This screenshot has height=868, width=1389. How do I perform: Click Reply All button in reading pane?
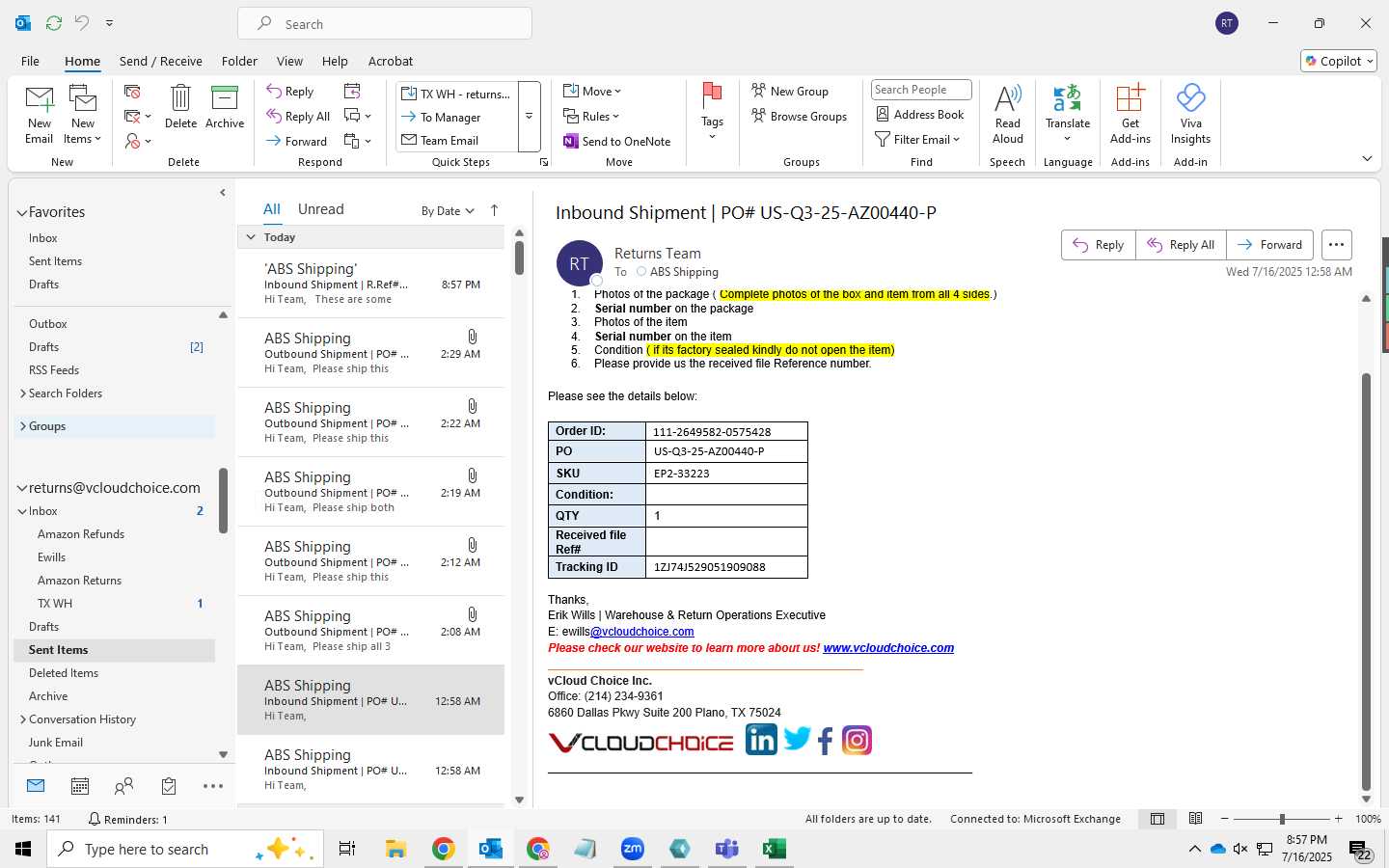pyautogui.click(x=1181, y=245)
